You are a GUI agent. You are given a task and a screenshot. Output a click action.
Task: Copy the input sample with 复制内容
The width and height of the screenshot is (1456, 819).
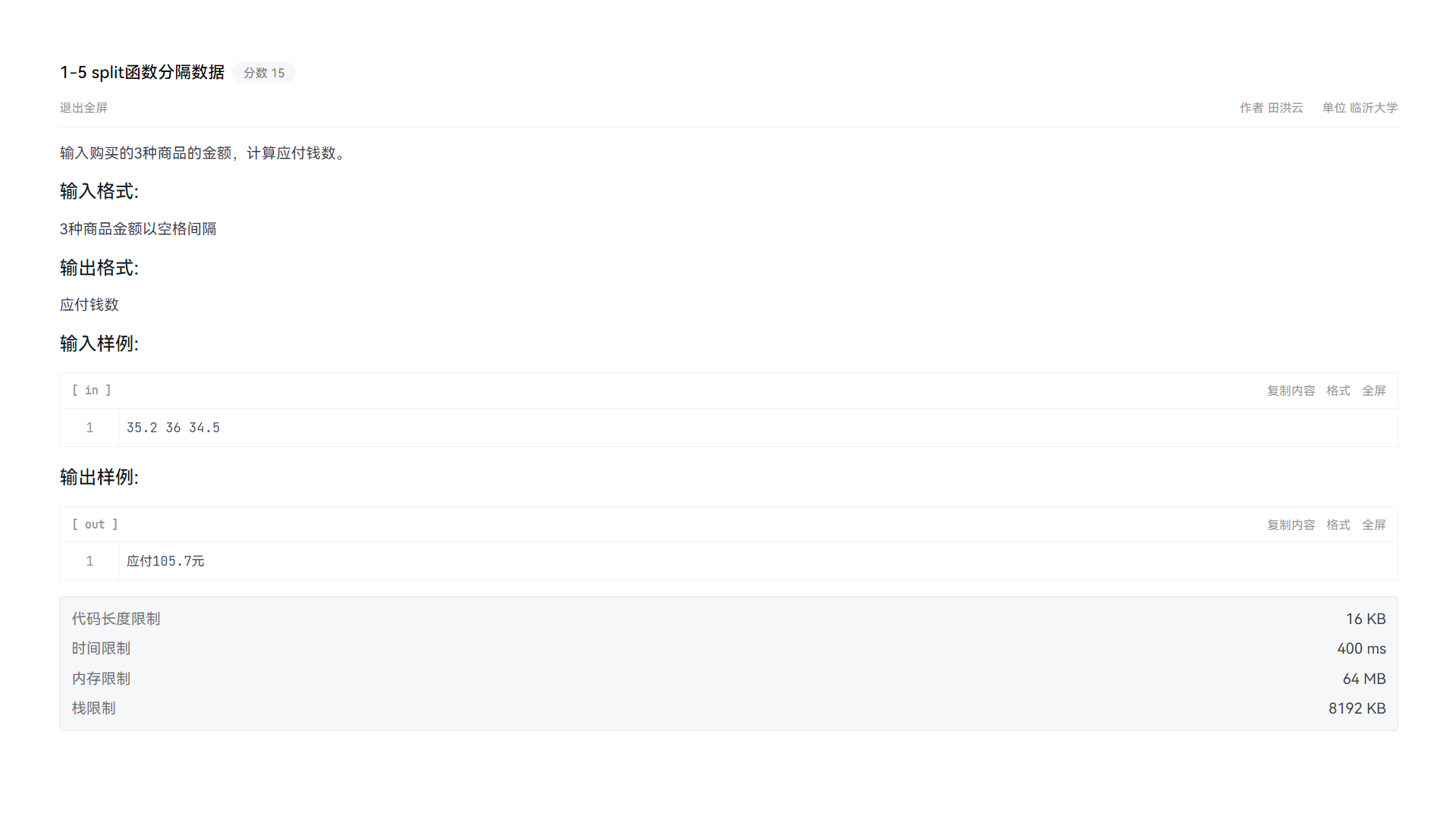pos(1291,391)
